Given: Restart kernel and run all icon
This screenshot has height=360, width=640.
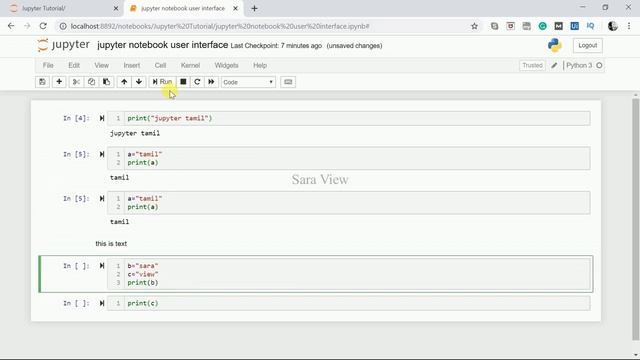Looking at the screenshot, I should pos(211,82).
